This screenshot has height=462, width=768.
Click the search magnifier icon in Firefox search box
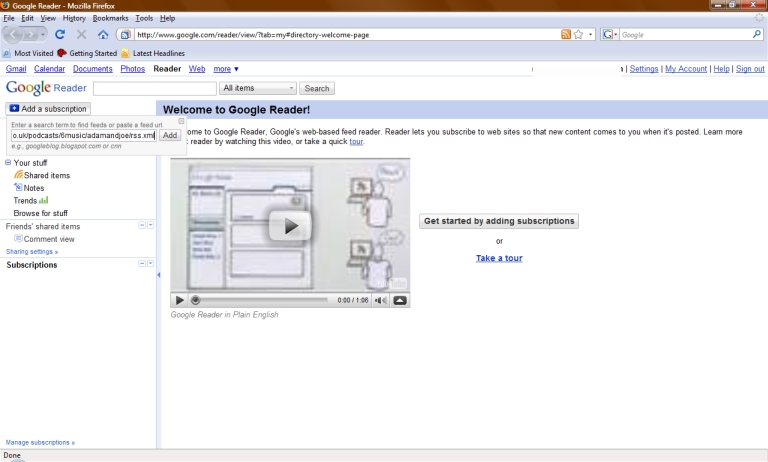(x=757, y=34)
